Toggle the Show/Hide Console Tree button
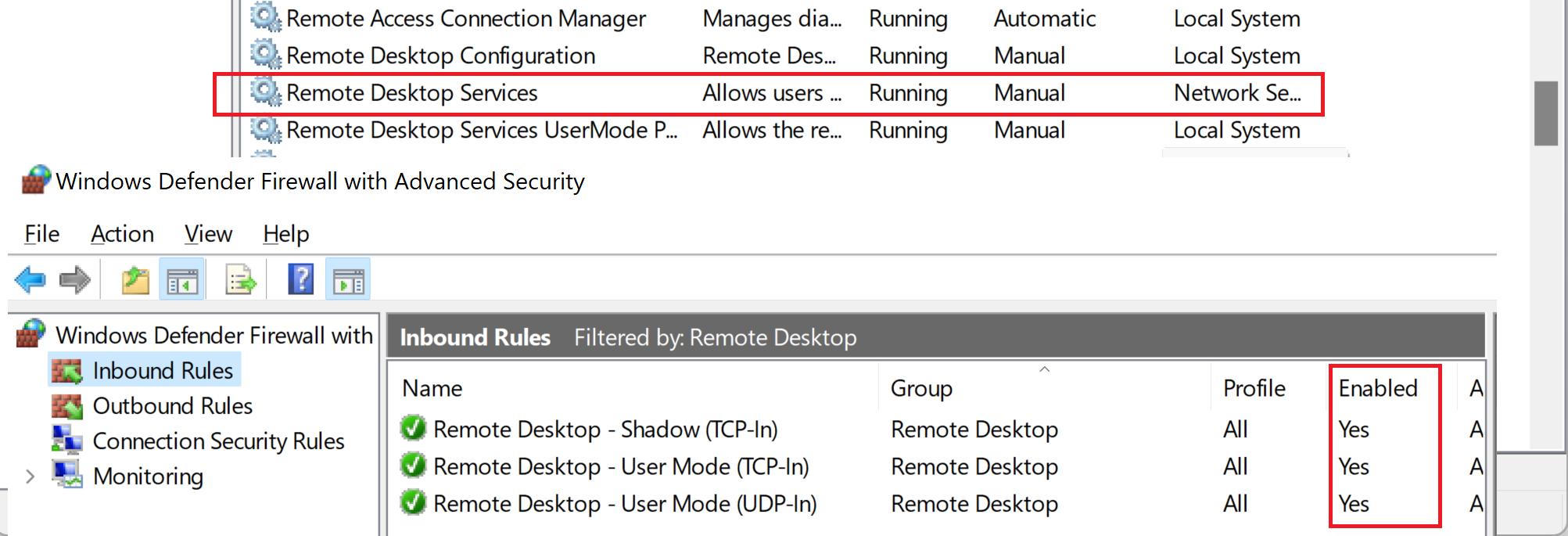The width and height of the screenshot is (1568, 536). pos(182,280)
